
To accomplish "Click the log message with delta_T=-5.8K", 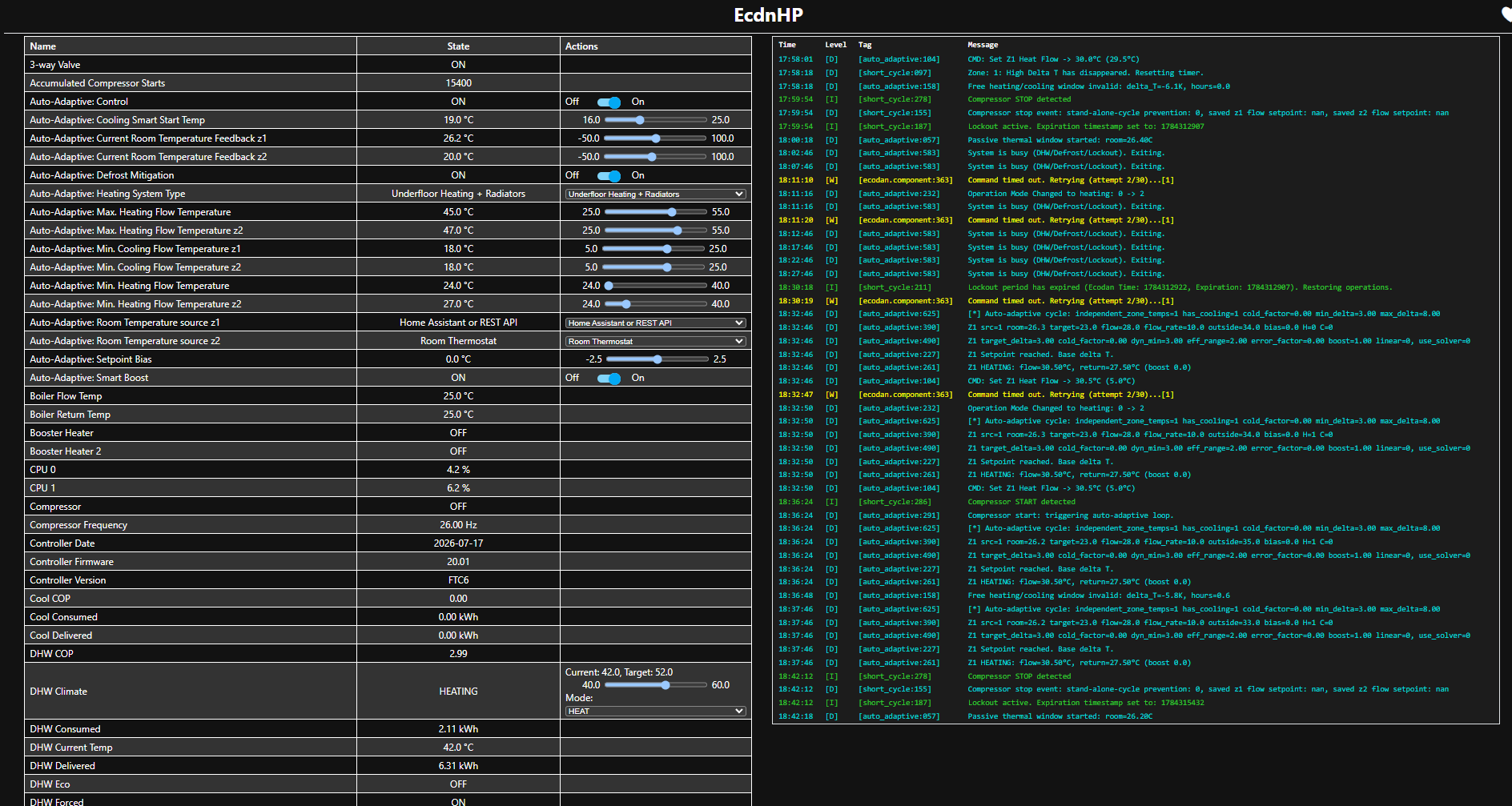I will 1099,595.
